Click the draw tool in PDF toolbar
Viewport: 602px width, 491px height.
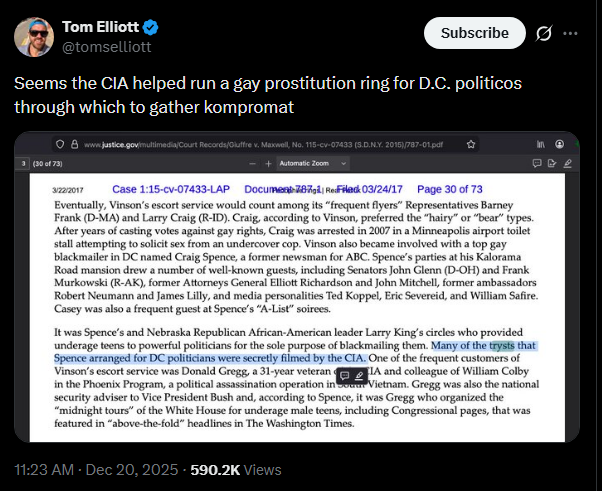[x=567, y=163]
